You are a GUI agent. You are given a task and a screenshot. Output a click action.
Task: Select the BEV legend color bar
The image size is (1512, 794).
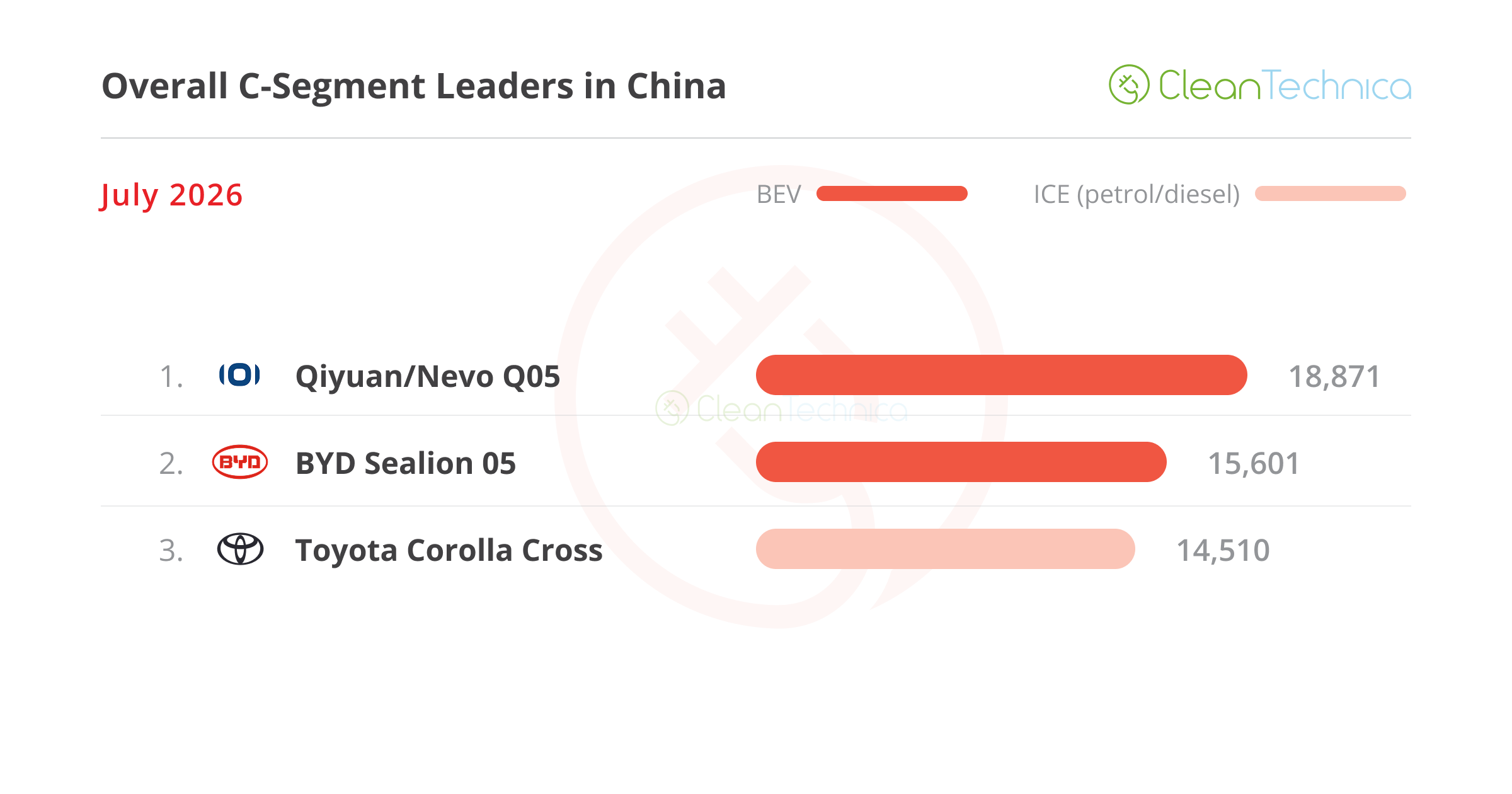pos(891,193)
